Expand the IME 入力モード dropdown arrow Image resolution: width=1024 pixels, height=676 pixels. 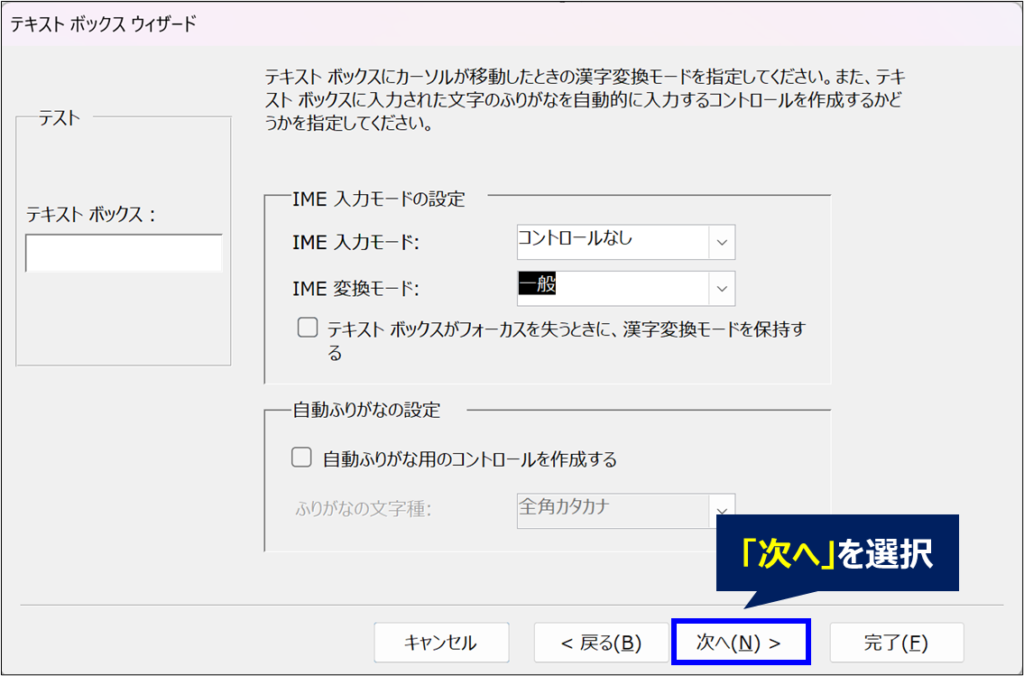pyautogui.click(x=722, y=243)
